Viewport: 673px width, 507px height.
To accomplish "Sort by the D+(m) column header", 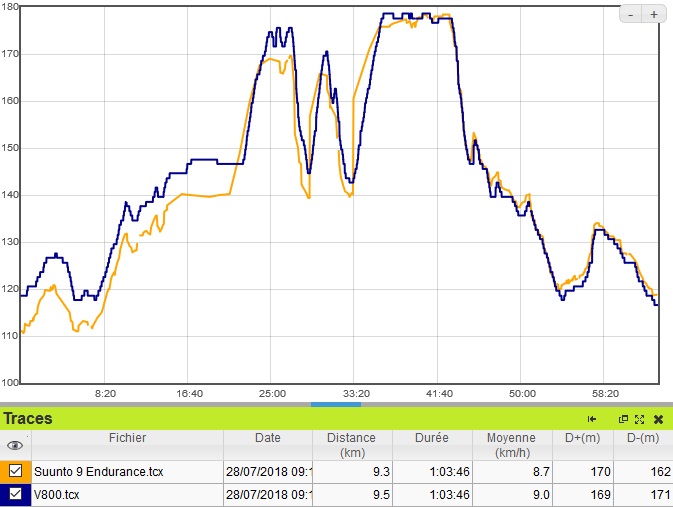I will pos(582,438).
